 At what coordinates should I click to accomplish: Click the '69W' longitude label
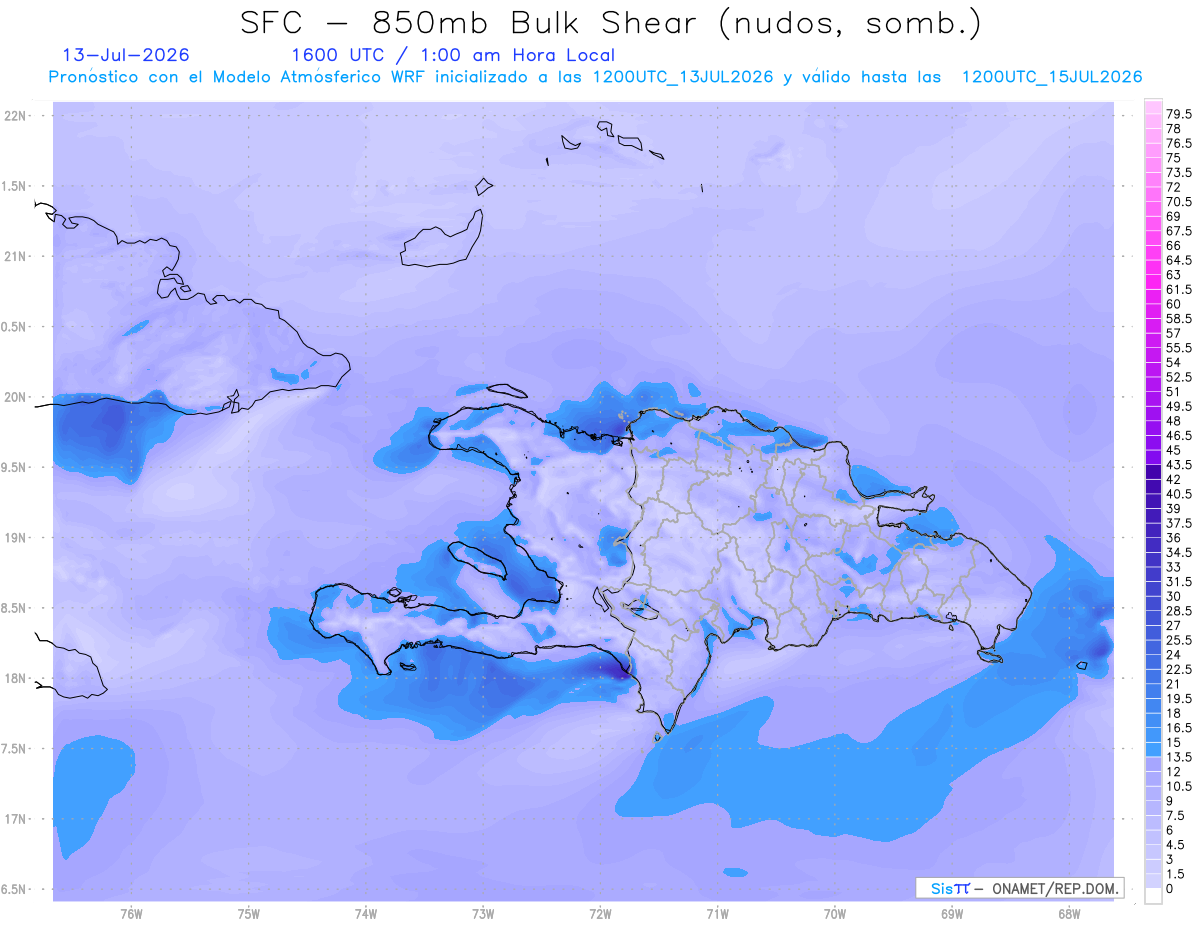[x=952, y=914]
